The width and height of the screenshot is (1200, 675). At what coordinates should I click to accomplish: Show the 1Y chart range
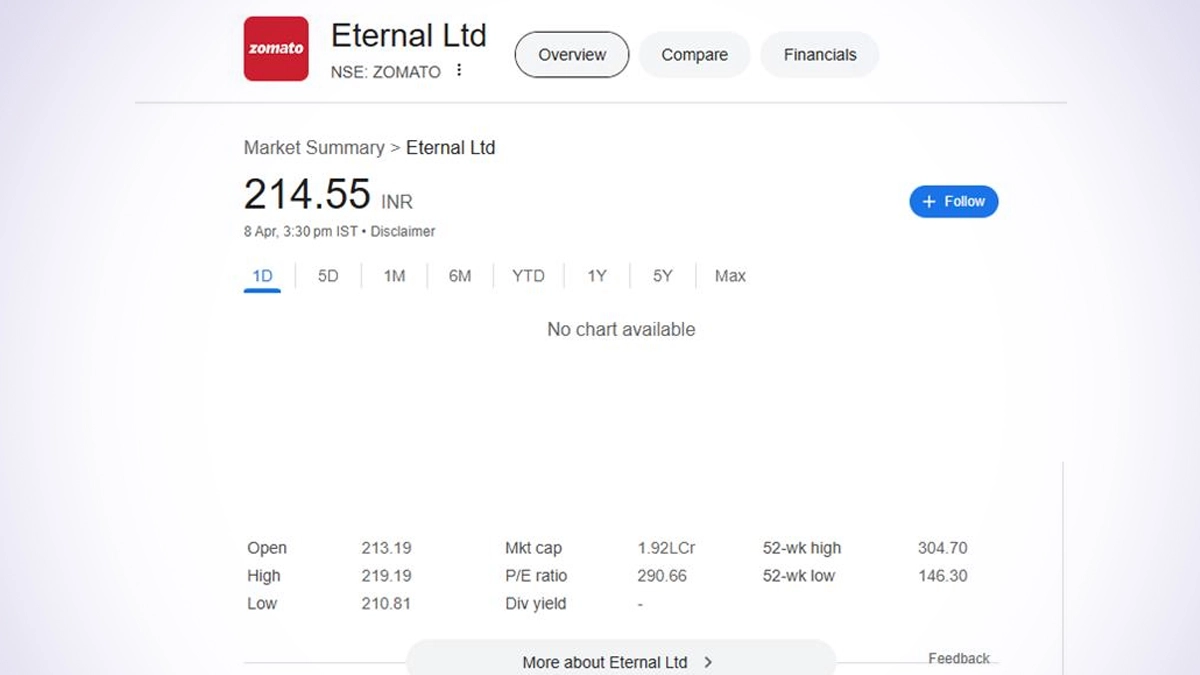[x=597, y=276]
